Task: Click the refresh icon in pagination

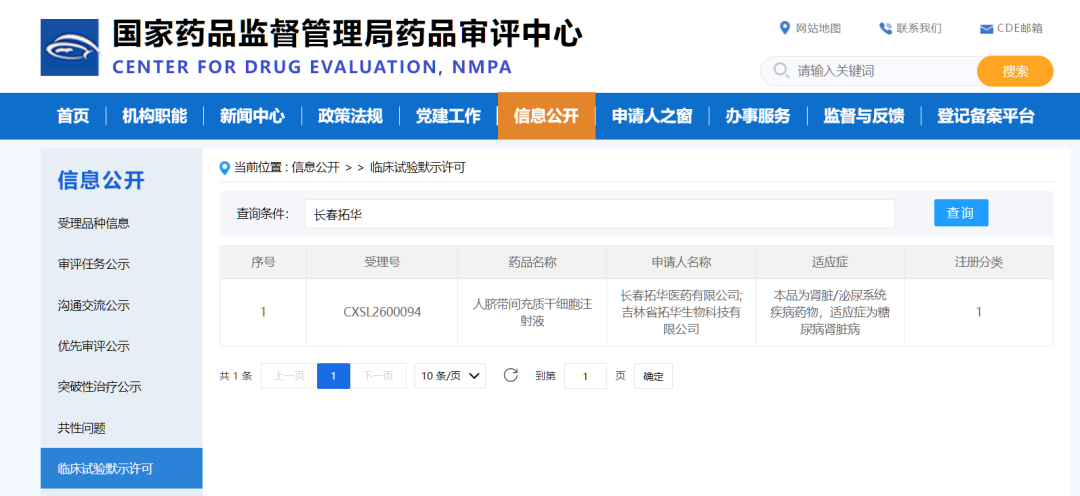Action: [x=510, y=376]
